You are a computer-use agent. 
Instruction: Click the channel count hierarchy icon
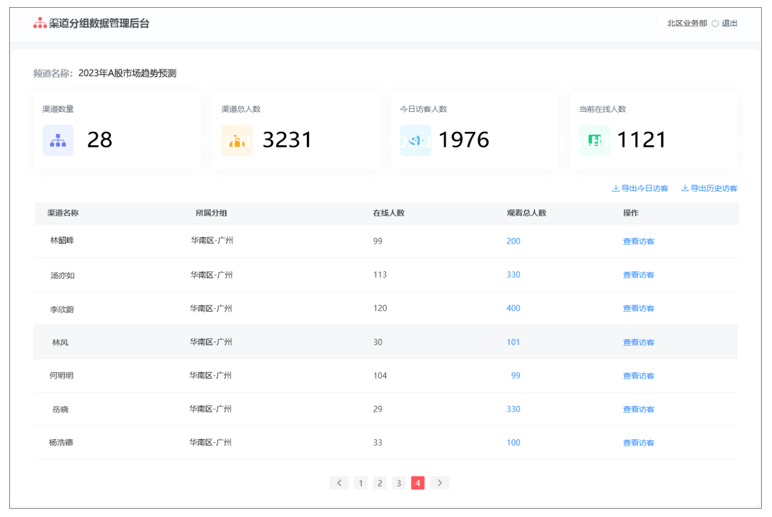tap(58, 140)
